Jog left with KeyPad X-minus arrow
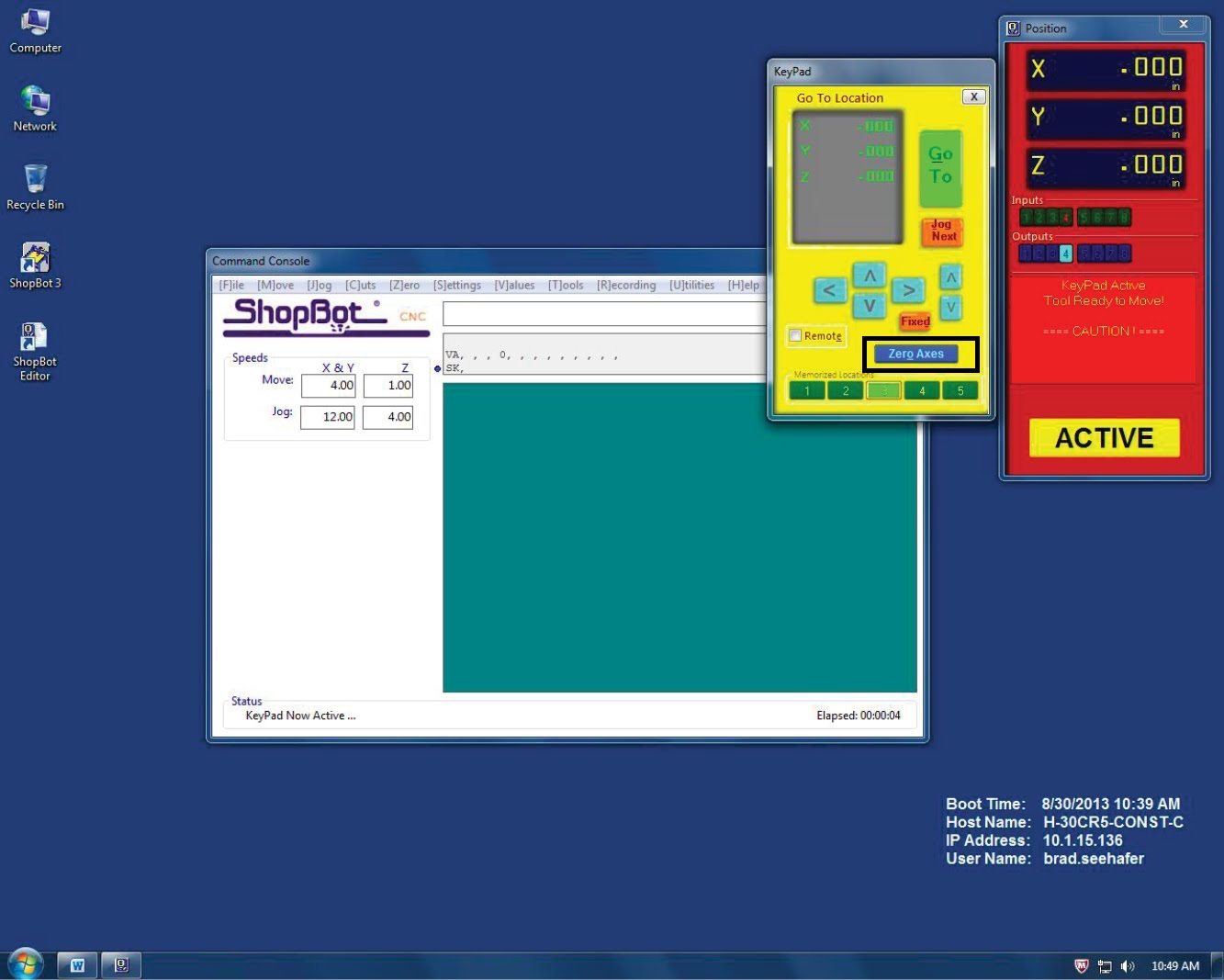The image size is (1224, 980). pyautogui.click(x=829, y=290)
